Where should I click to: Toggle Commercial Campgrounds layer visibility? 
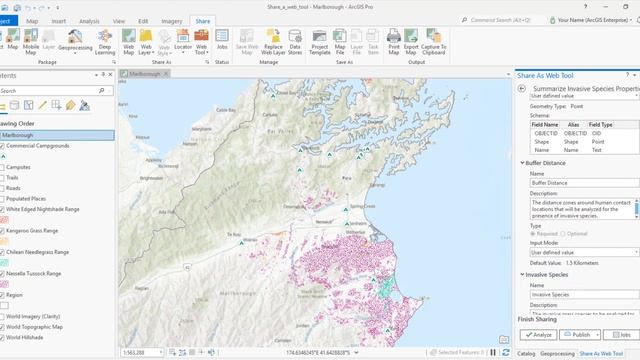click(x=2, y=146)
